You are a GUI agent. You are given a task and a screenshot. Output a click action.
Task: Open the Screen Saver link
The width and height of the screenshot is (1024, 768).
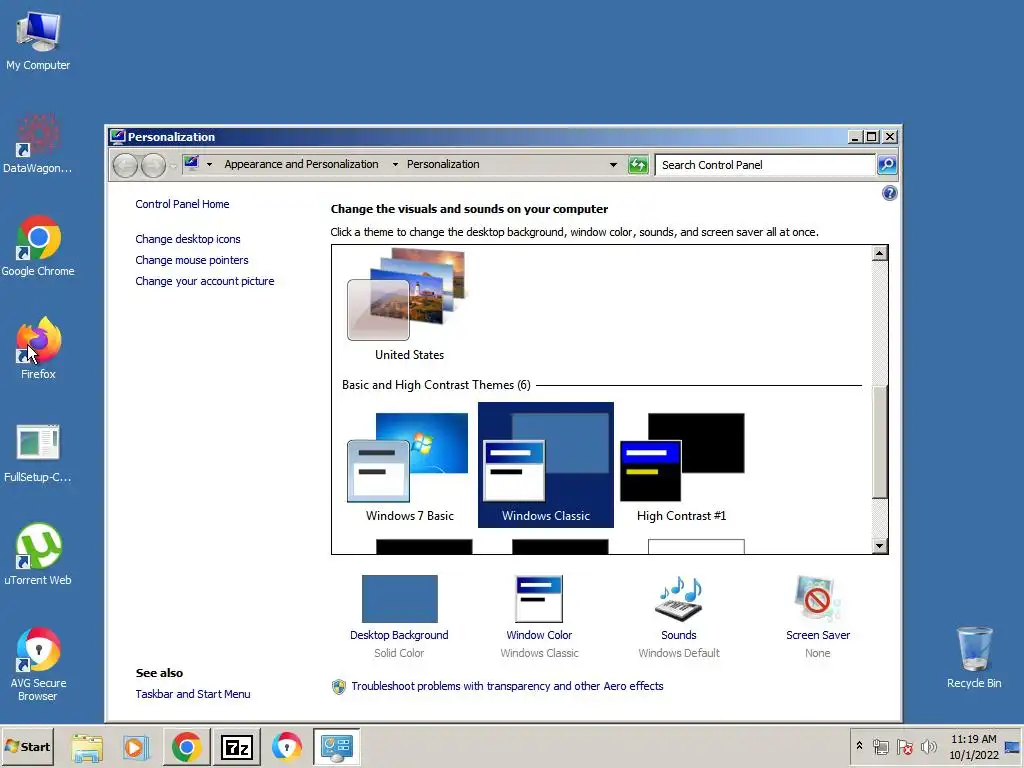(818, 635)
